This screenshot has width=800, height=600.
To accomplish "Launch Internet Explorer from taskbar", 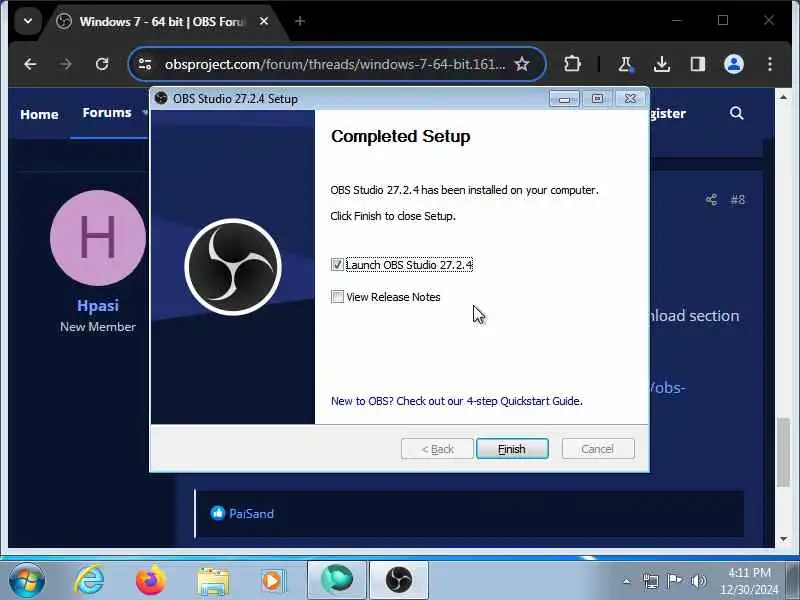I will pyautogui.click(x=89, y=581).
